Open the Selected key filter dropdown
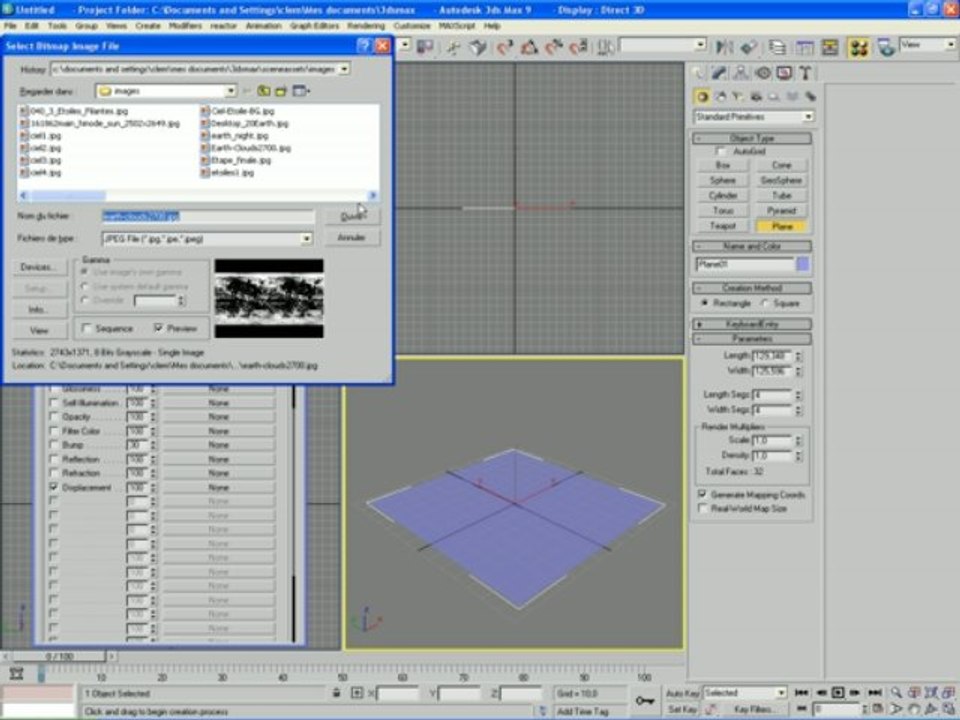 [x=781, y=692]
